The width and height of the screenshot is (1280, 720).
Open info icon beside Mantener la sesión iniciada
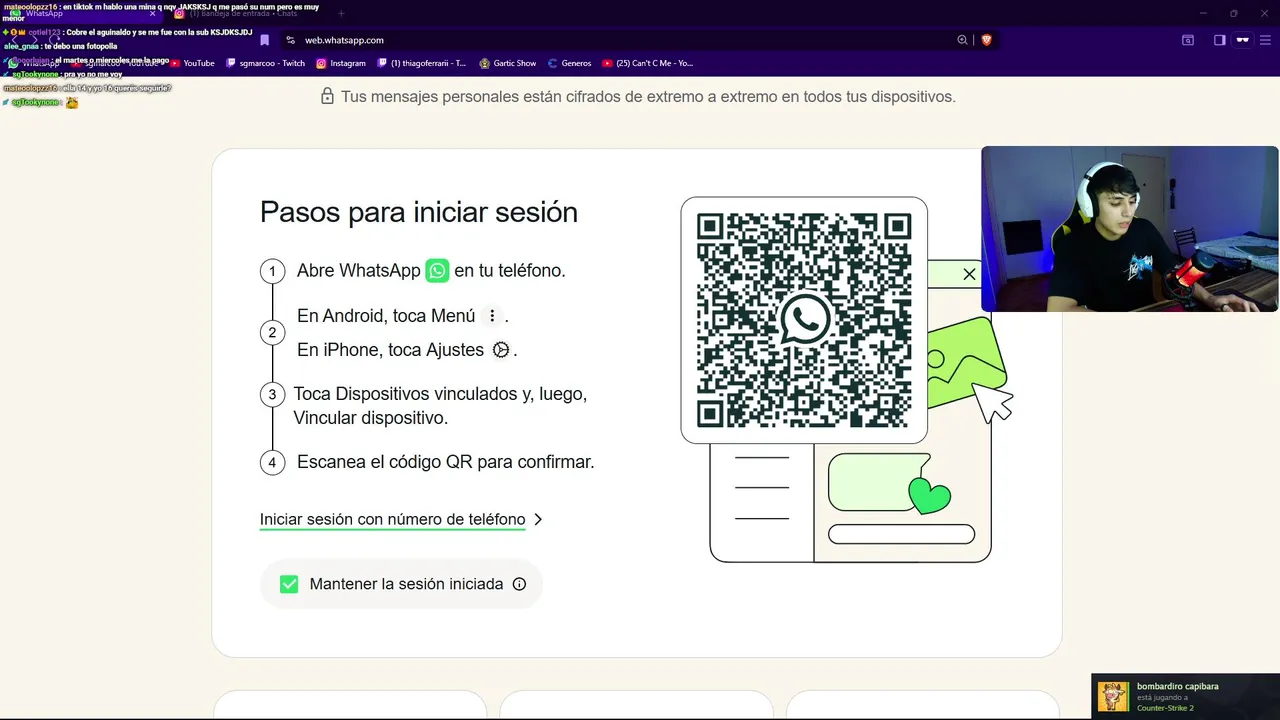pos(519,584)
